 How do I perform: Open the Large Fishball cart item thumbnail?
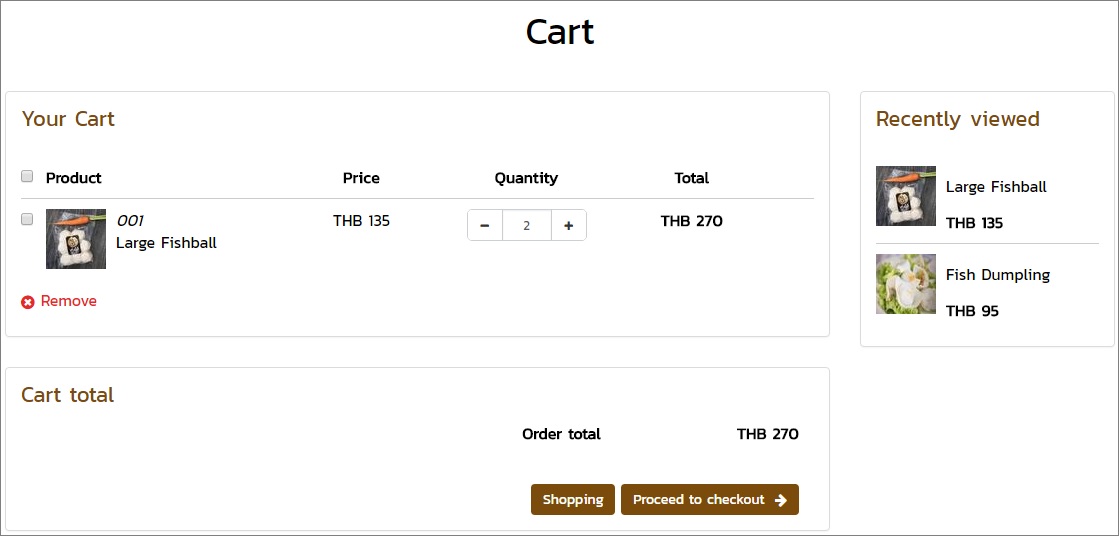click(76, 239)
